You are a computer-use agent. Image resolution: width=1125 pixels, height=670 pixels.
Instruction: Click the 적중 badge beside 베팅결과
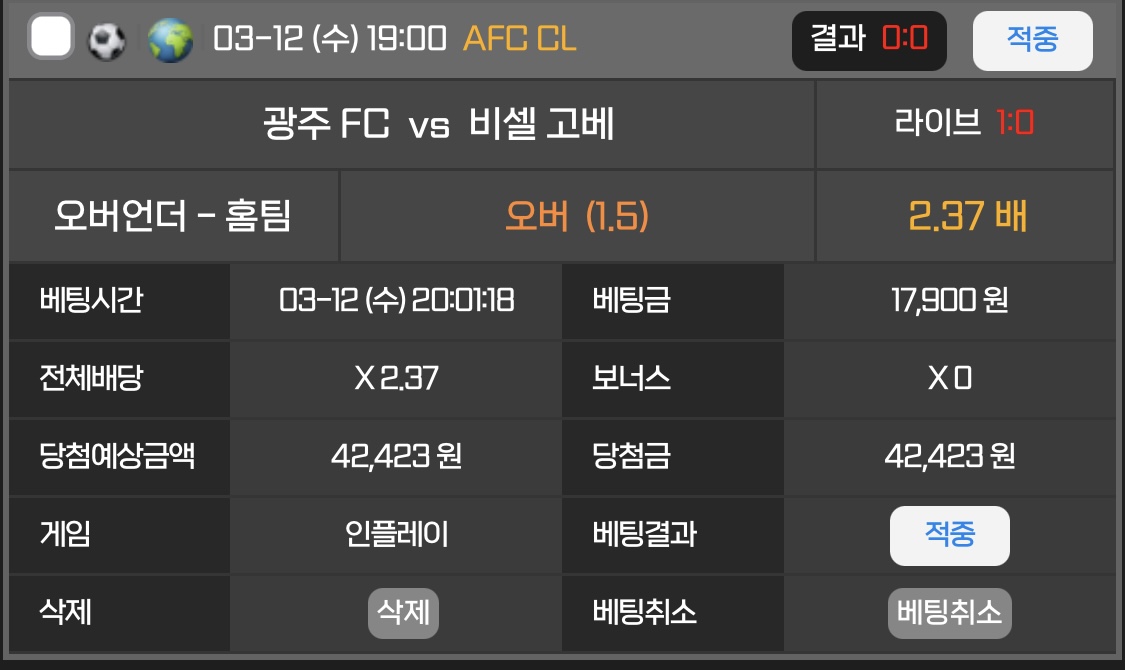click(949, 535)
